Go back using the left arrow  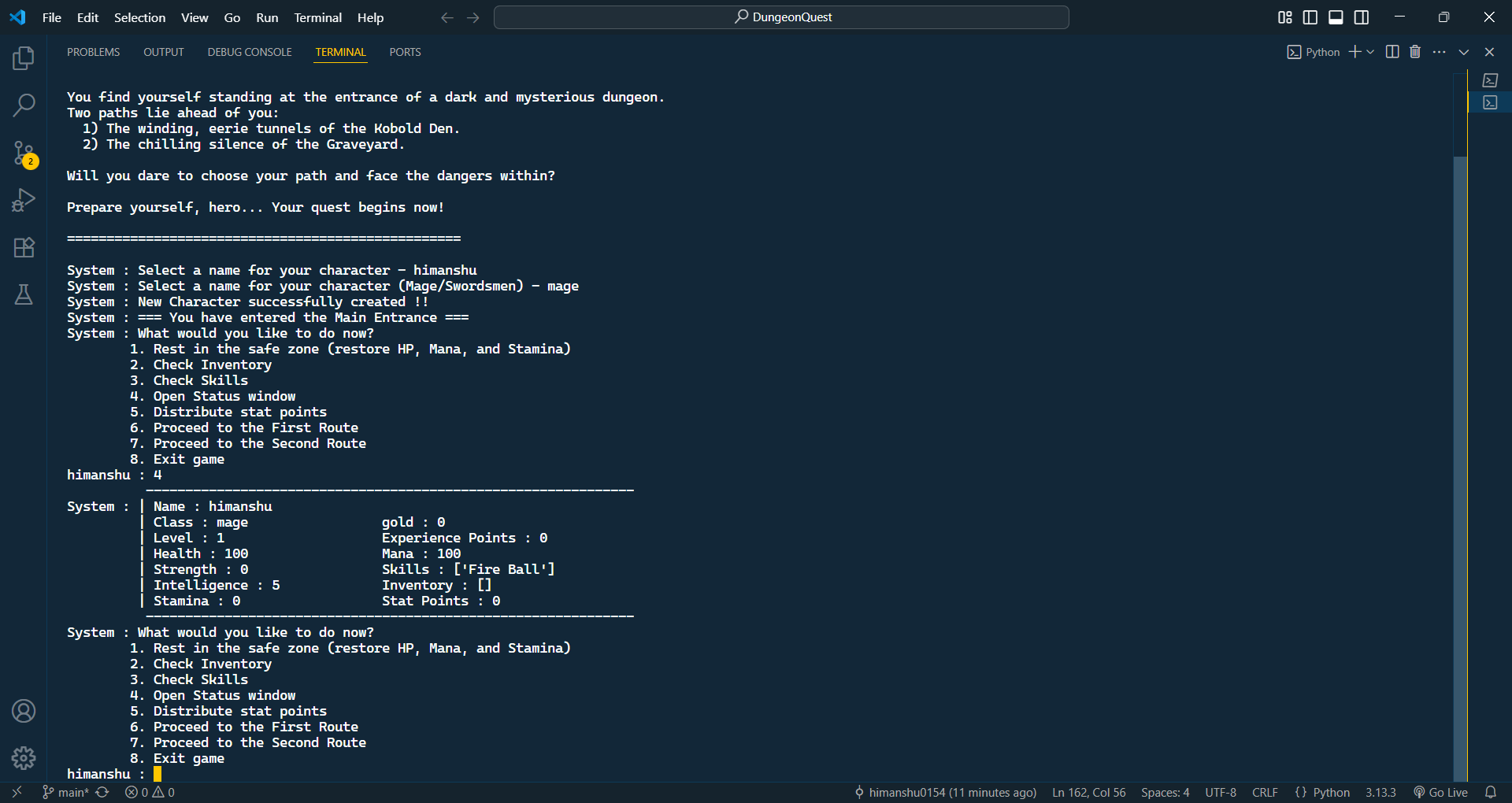[x=447, y=17]
